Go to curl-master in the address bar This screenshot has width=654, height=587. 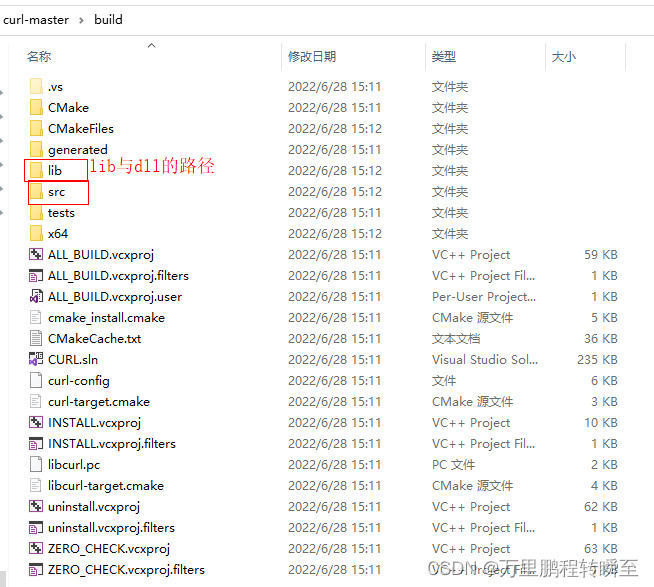[36, 20]
